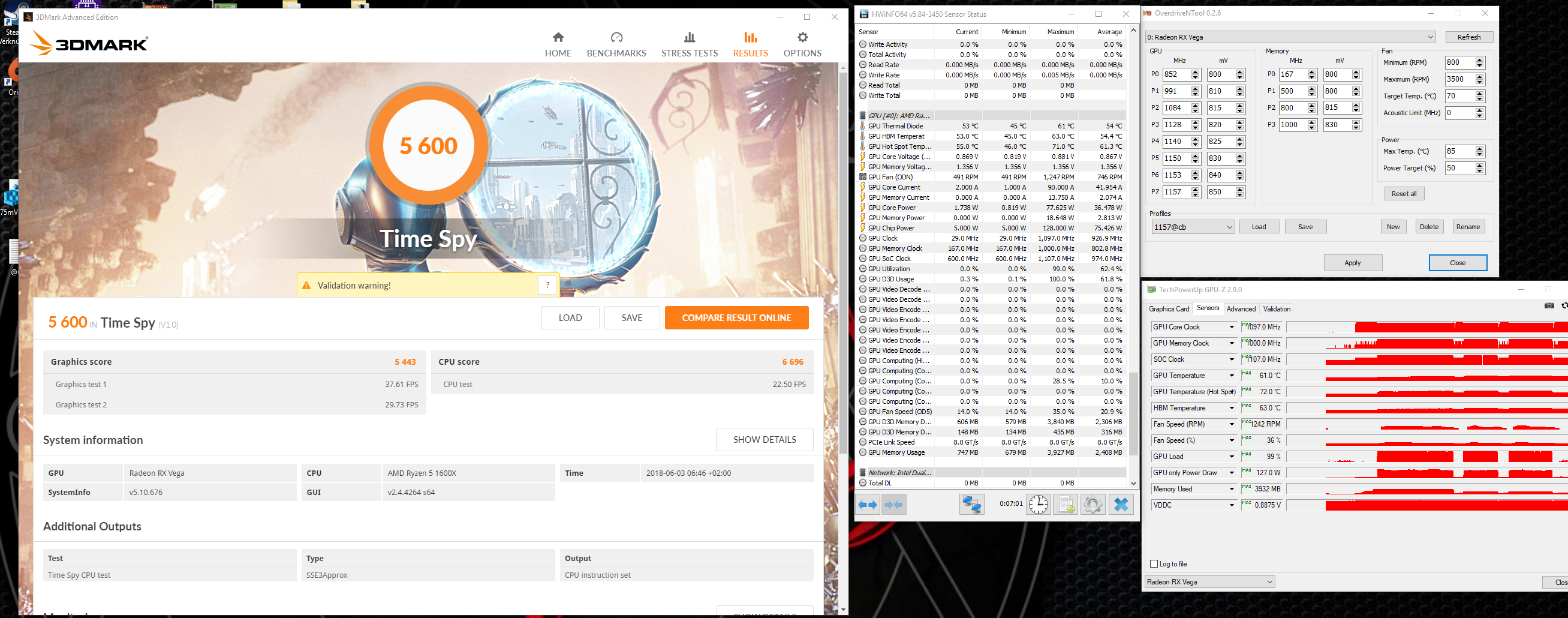Click Compare Result Online button
The width and height of the screenshot is (1568, 618).
736,317
